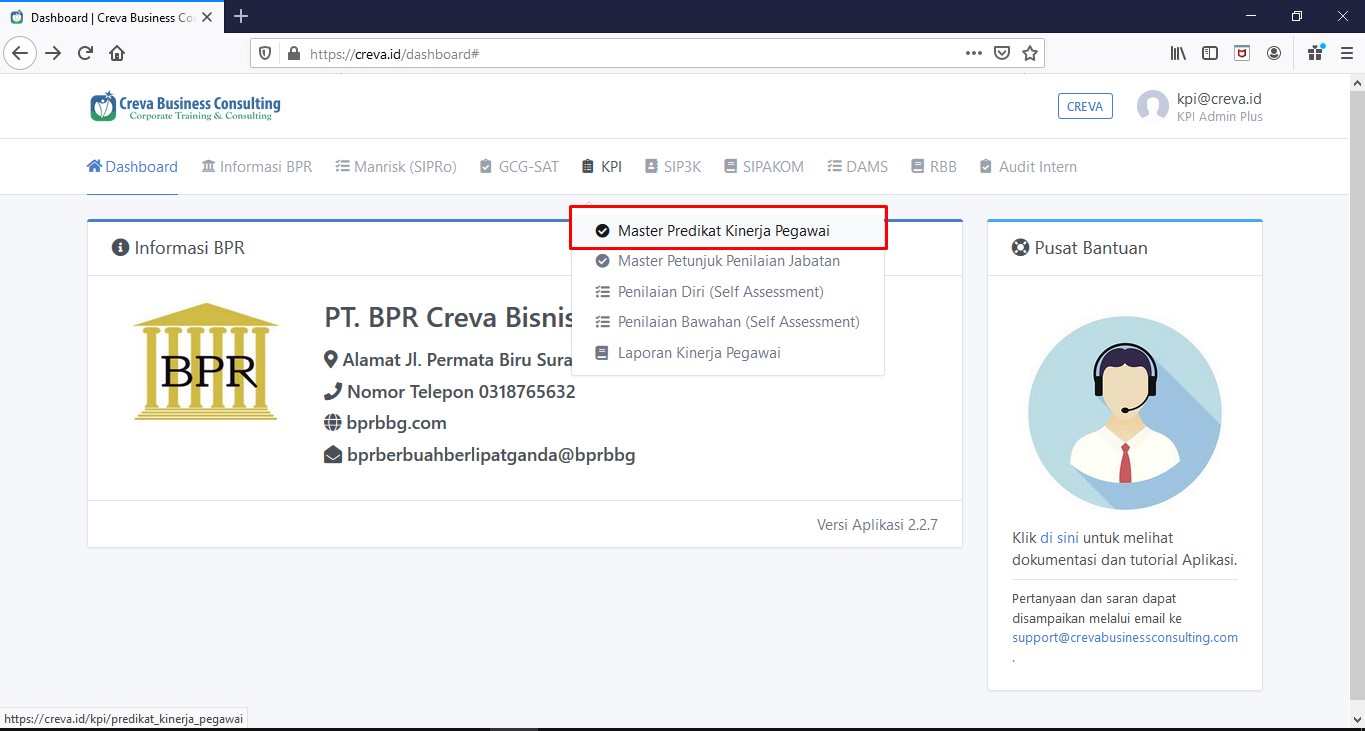Reload the current page

click(85, 53)
